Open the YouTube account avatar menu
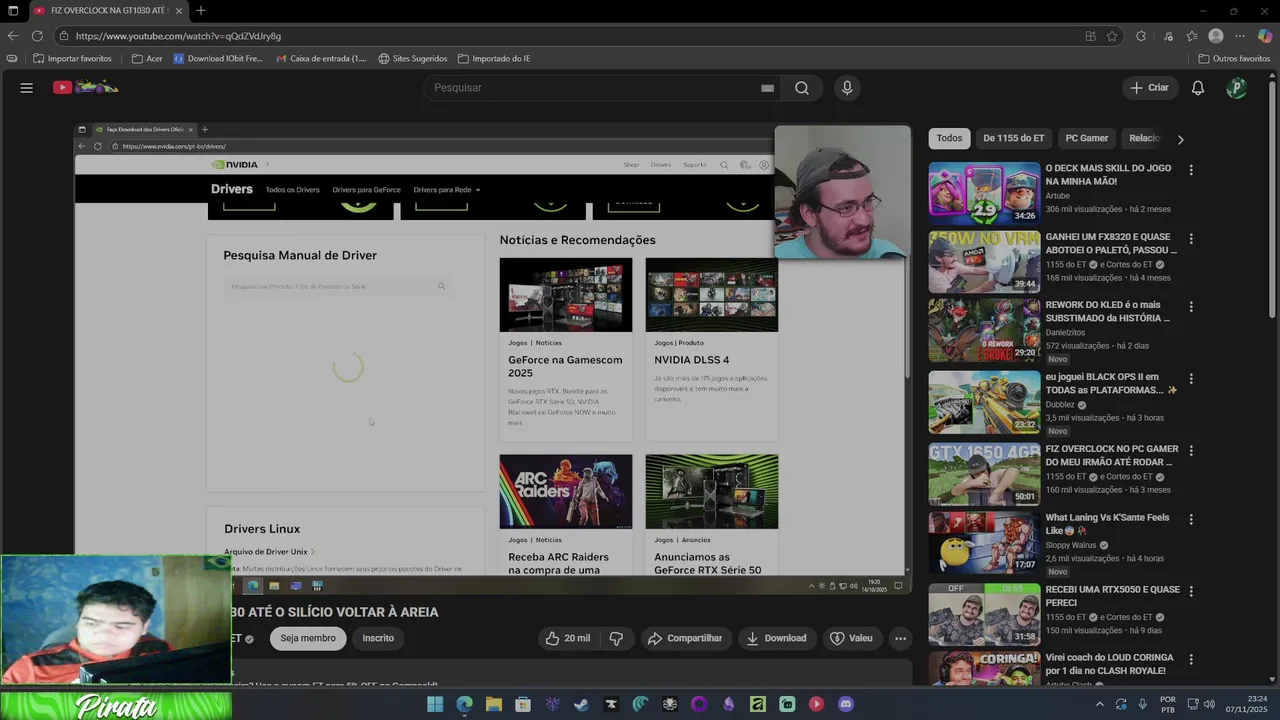 tap(1237, 88)
